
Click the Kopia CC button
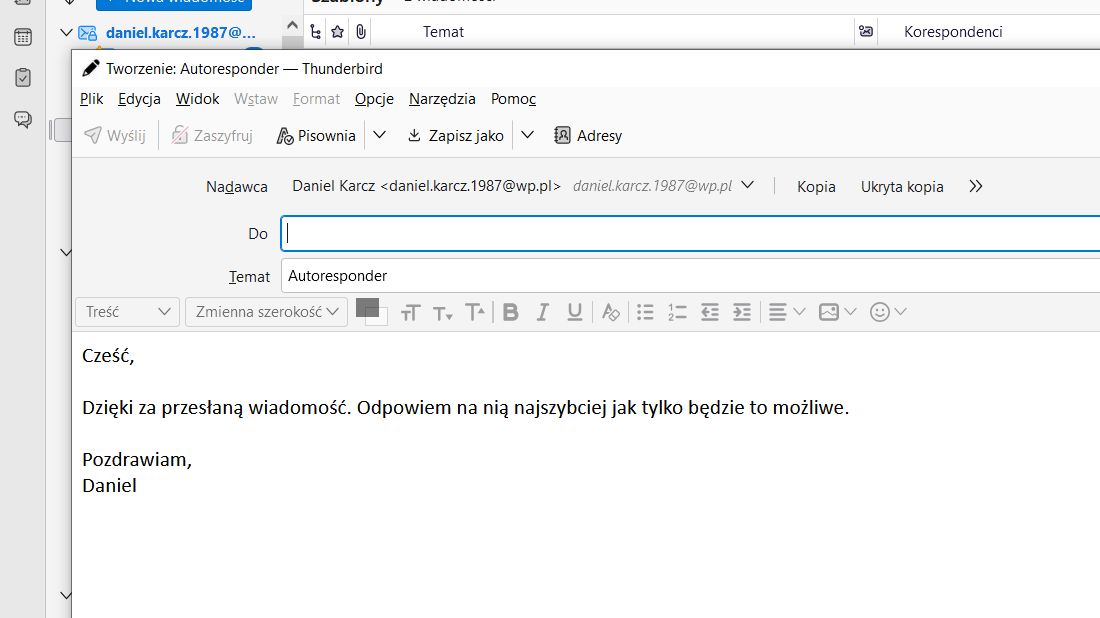pos(816,187)
